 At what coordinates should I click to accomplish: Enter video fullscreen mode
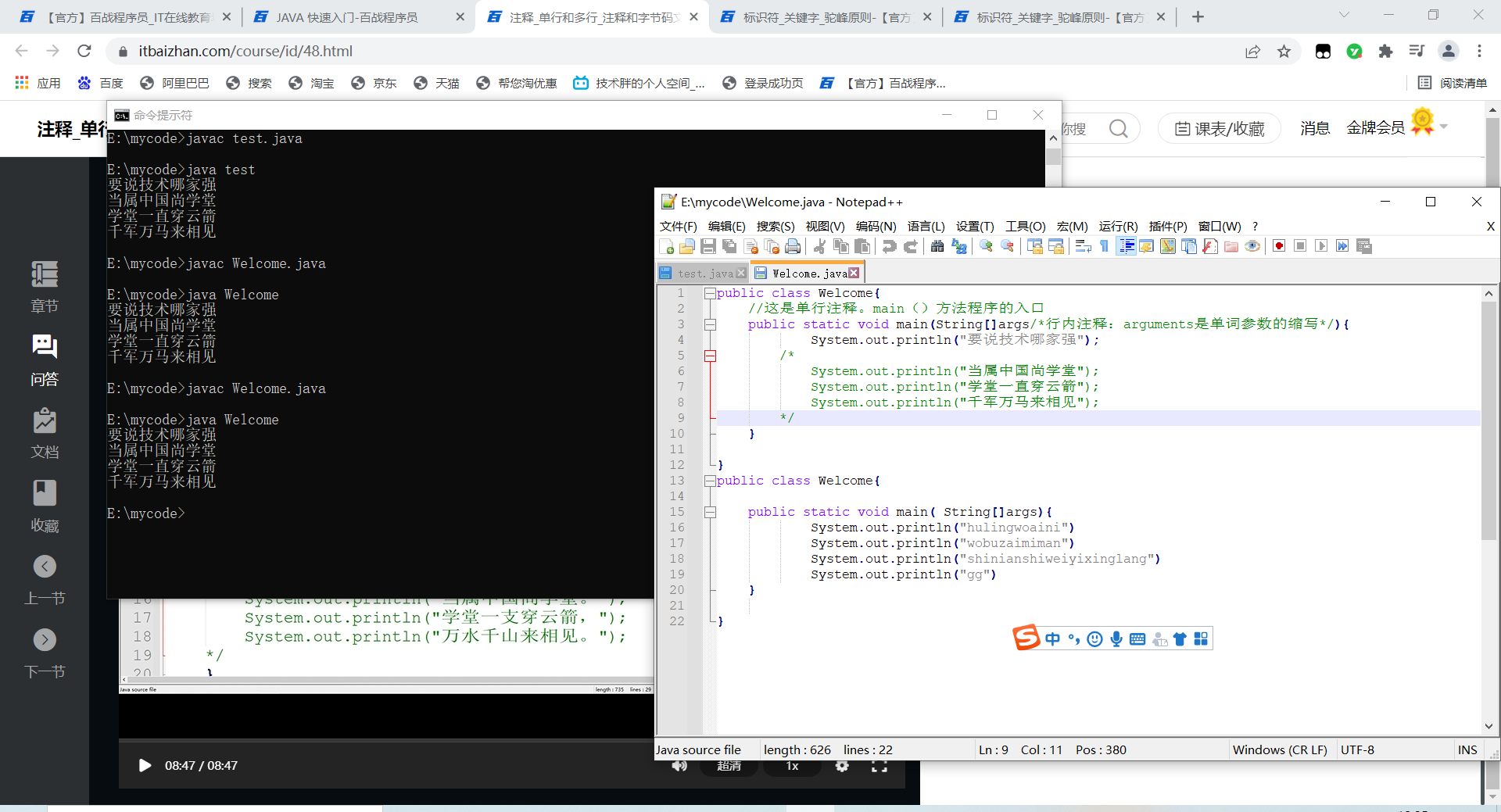pyautogui.click(x=879, y=766)
